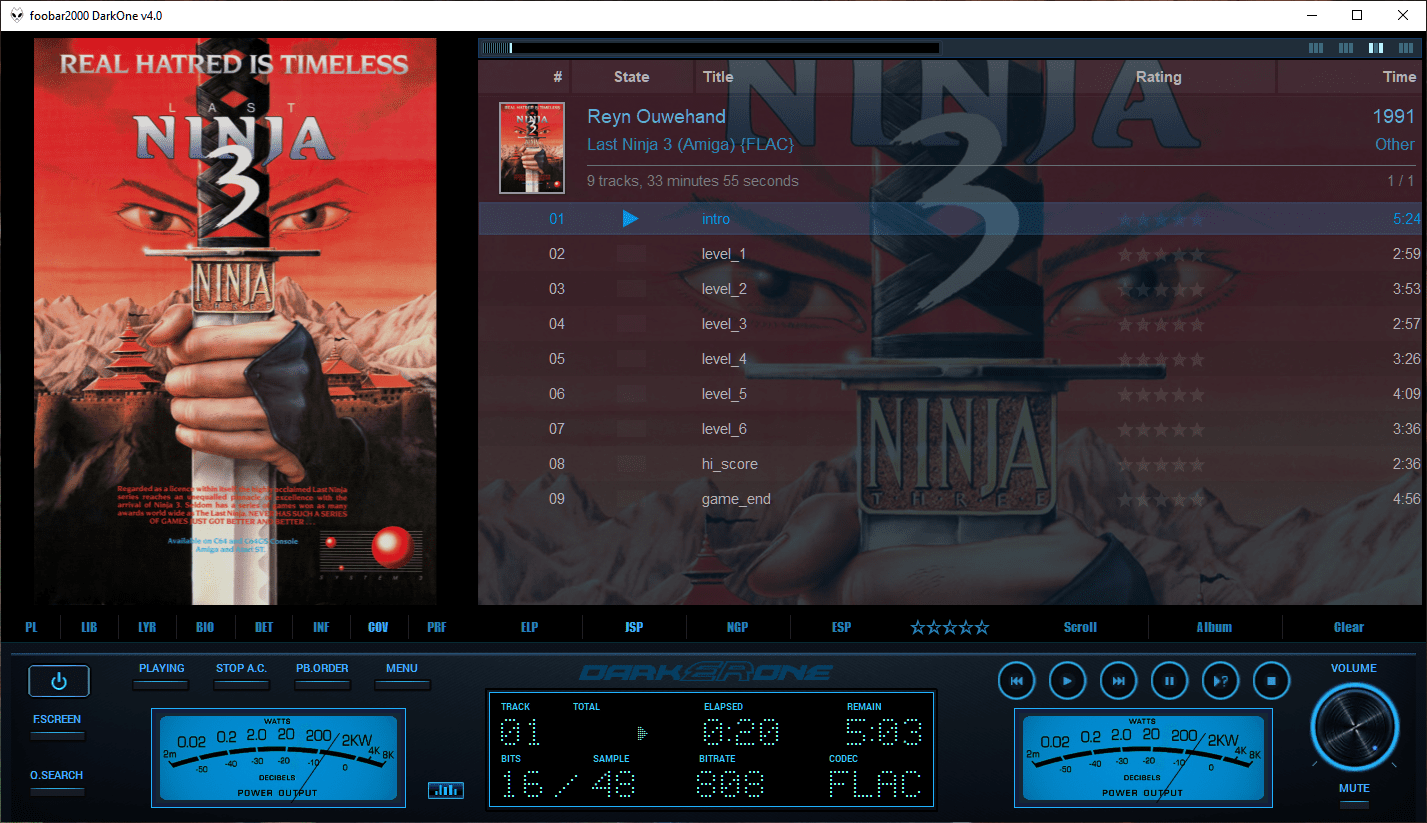Viewport: 1427px width, 823px height.
Task: Switch to the INF tab
Action: point(321,628)
